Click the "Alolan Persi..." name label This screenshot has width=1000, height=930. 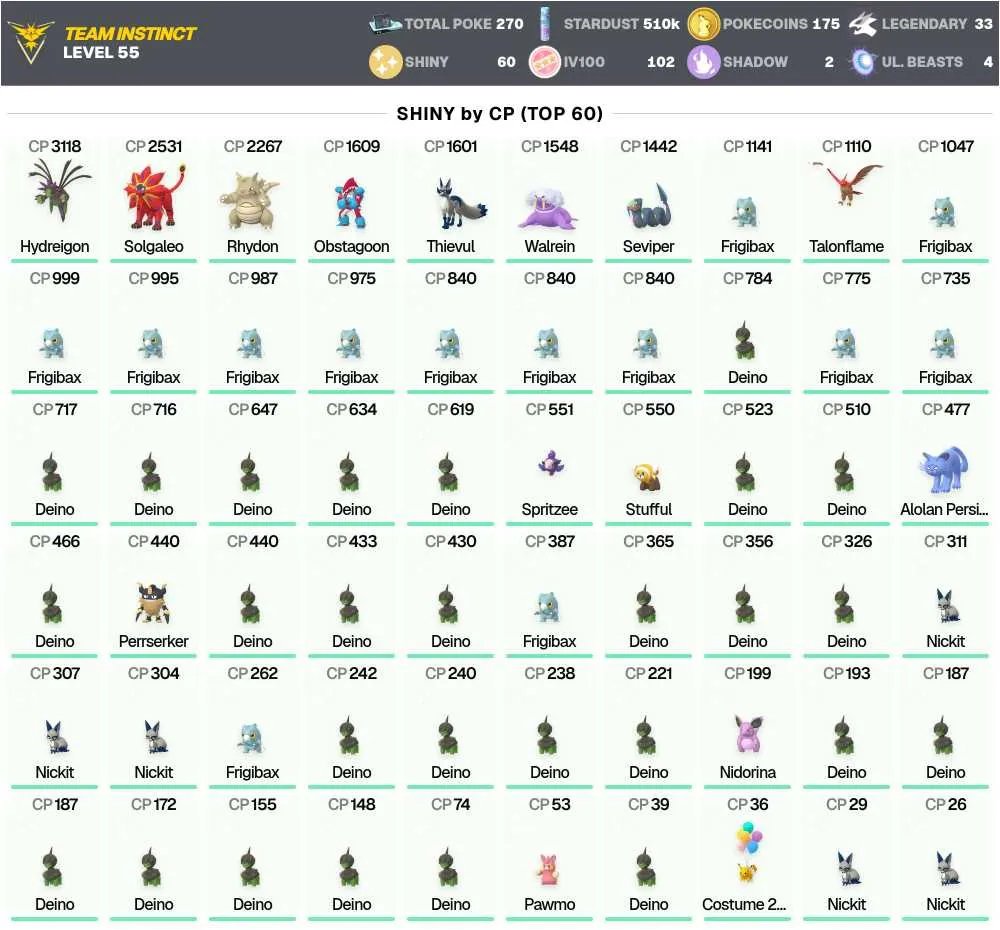point(945,509)
